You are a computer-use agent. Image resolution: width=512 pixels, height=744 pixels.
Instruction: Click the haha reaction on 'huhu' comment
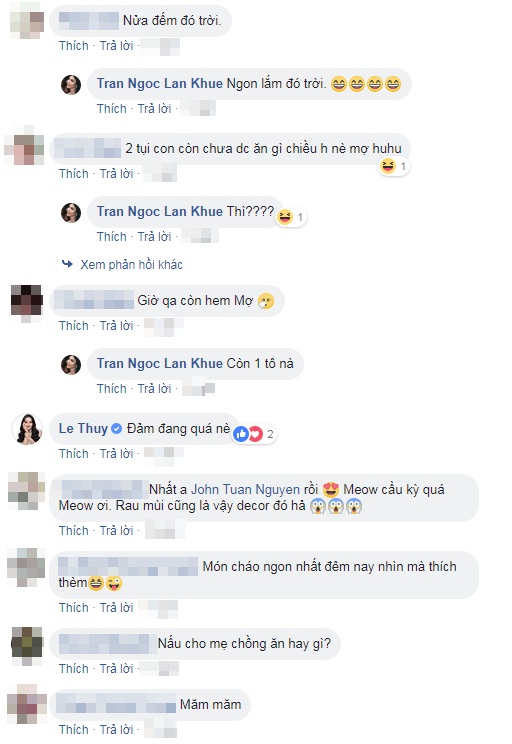[388, 167]
